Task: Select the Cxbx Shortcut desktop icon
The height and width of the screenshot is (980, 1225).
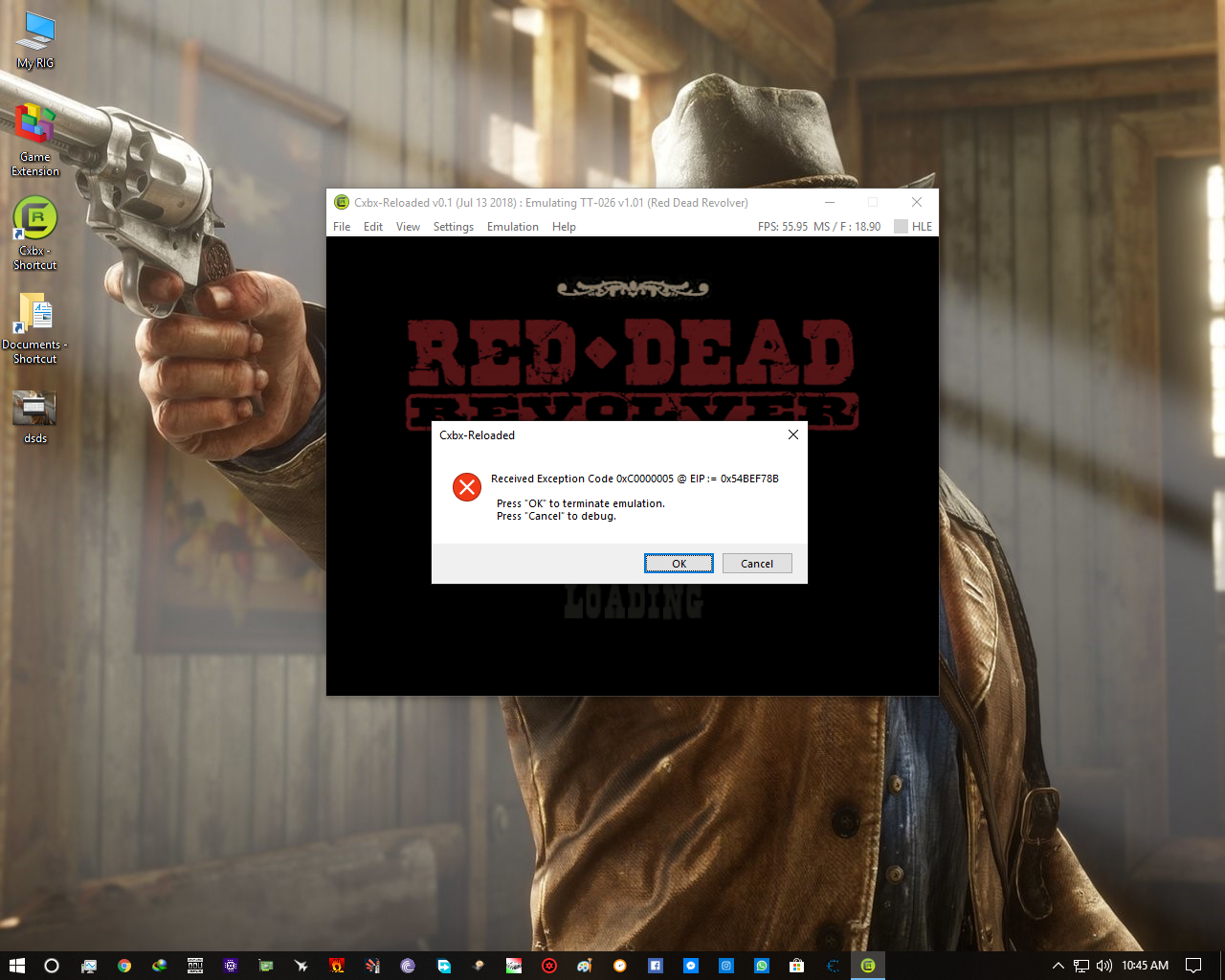Action: tap(35, 234)
